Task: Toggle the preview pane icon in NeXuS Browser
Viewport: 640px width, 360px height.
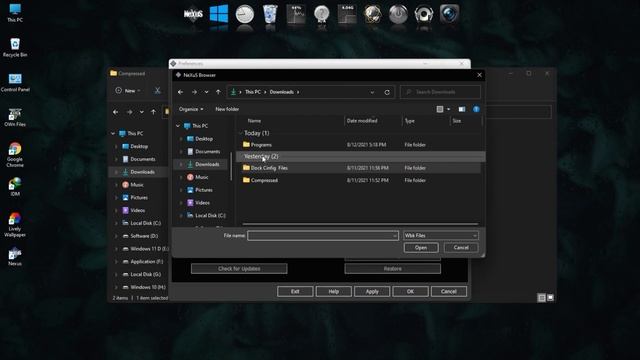Action: (x=462, y=109)
